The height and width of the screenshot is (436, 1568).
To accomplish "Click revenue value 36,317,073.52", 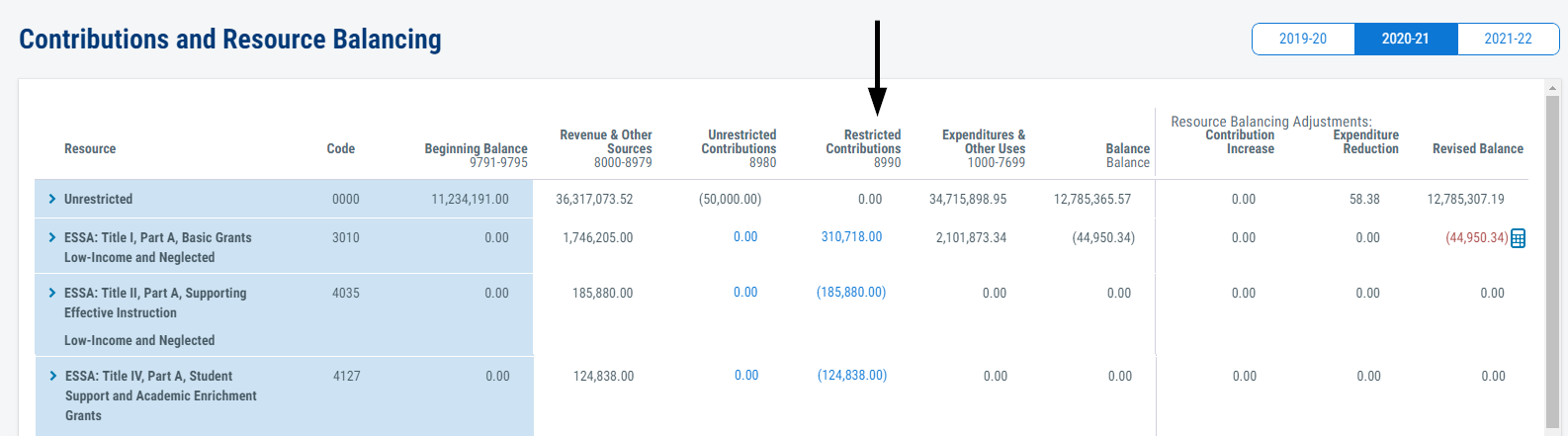I will [x=594, y=199].
